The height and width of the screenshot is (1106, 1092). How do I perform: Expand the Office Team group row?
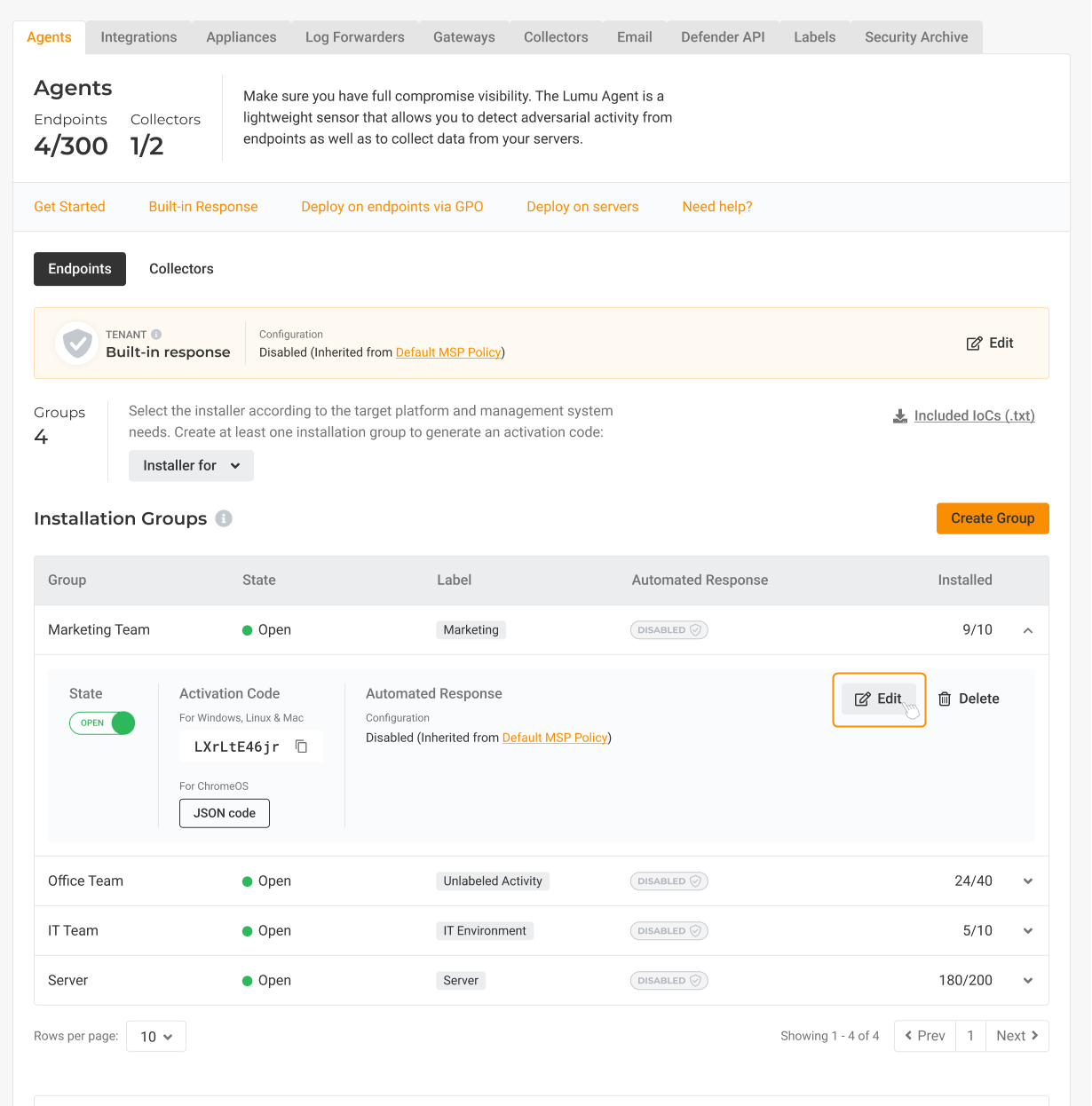(x=1028, y=881)
